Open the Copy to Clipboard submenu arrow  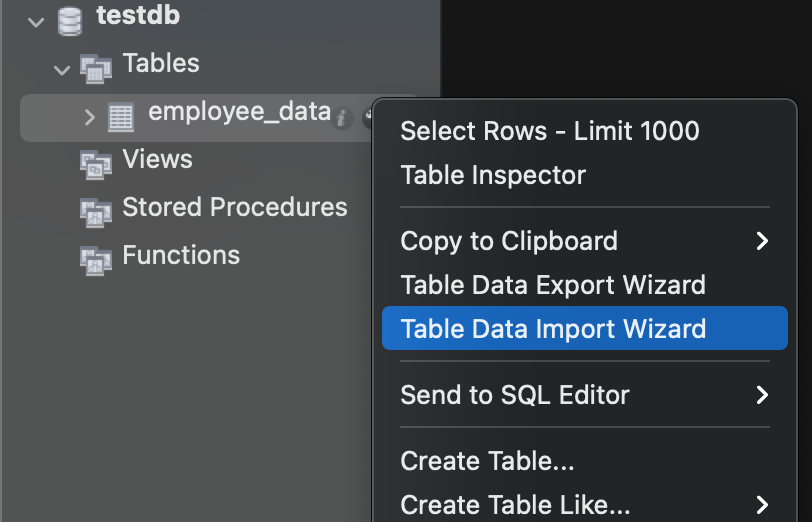pos(762,241)
